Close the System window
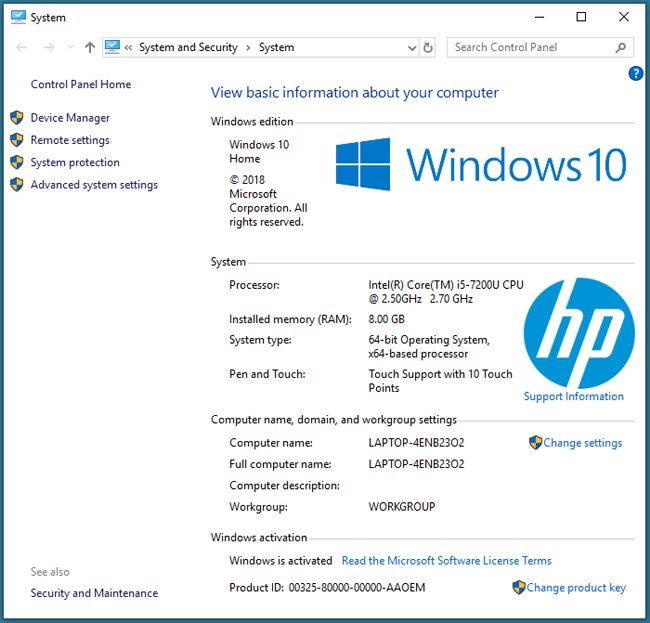Screen dimensions: 650x623 623,17
